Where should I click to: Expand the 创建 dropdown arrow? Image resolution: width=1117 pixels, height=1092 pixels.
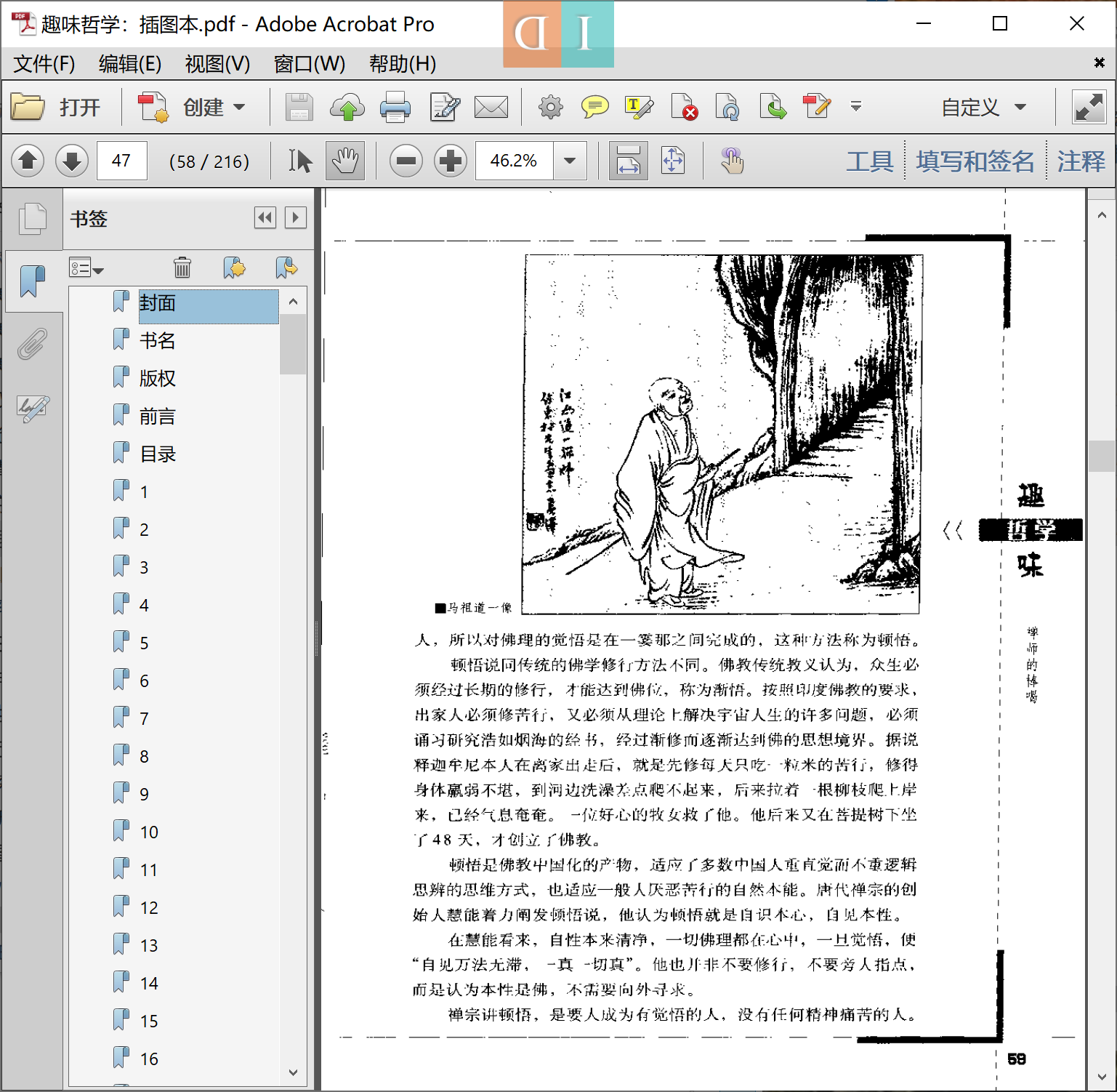(x=239, y=108)
